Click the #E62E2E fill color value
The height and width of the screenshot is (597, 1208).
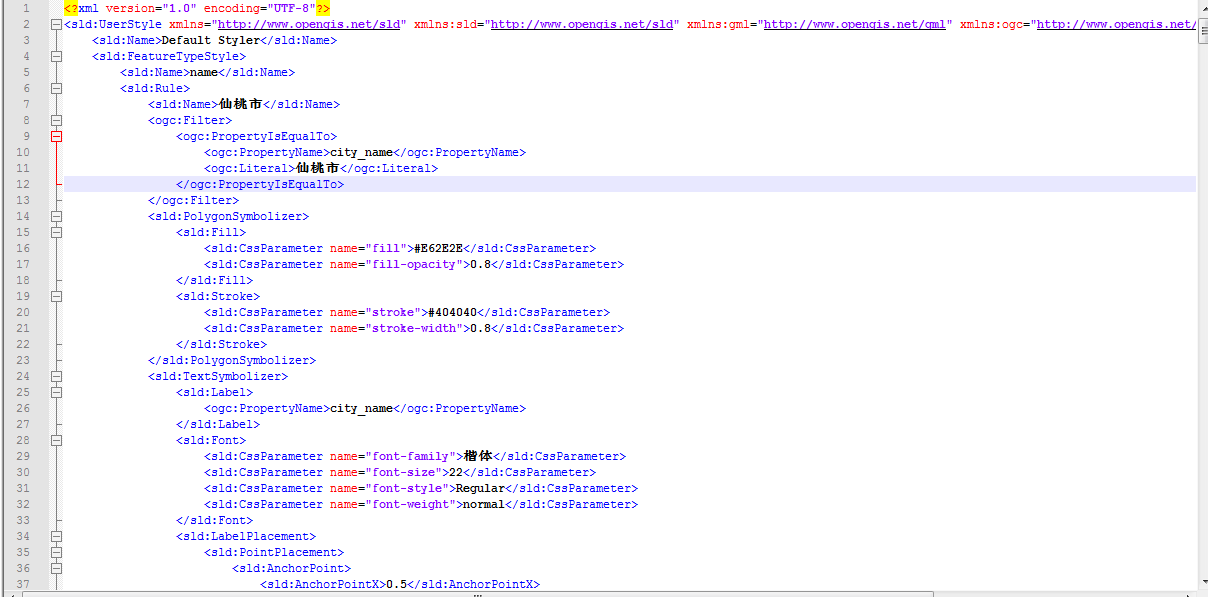pos(443,248)
